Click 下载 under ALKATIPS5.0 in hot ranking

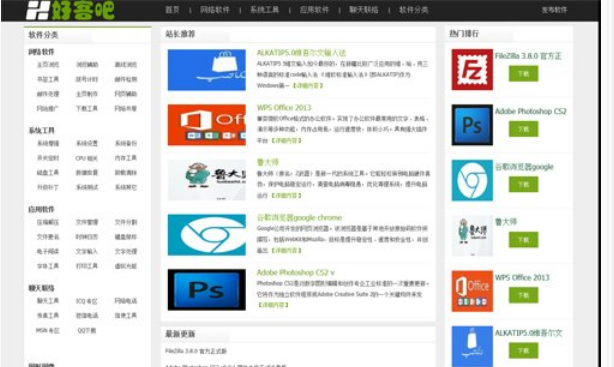(x=523, y=351)
